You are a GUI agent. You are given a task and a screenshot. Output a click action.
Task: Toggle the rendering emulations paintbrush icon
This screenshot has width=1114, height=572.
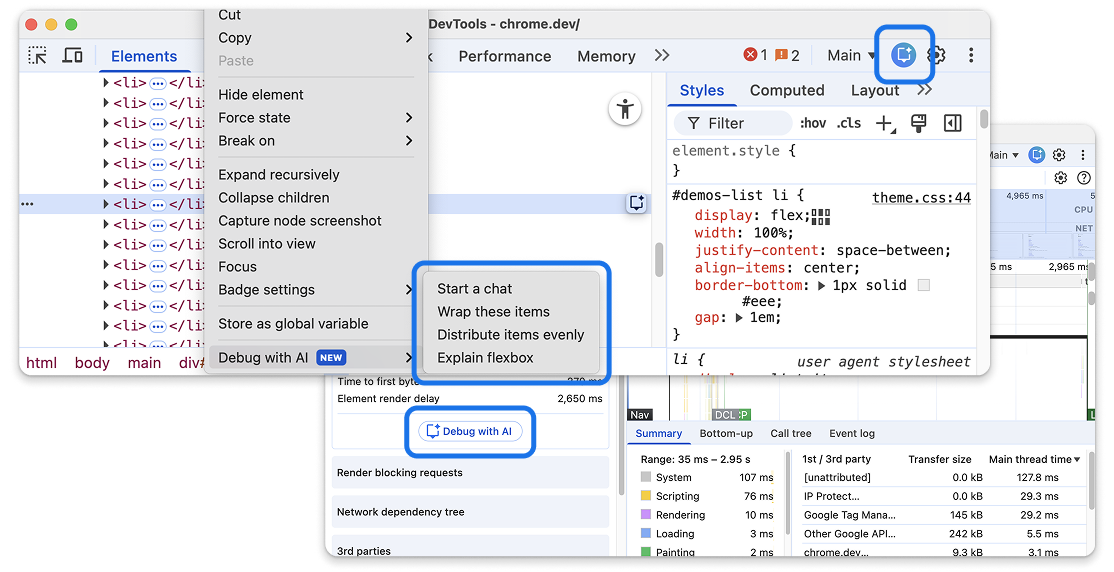click(x=918, y=123)
